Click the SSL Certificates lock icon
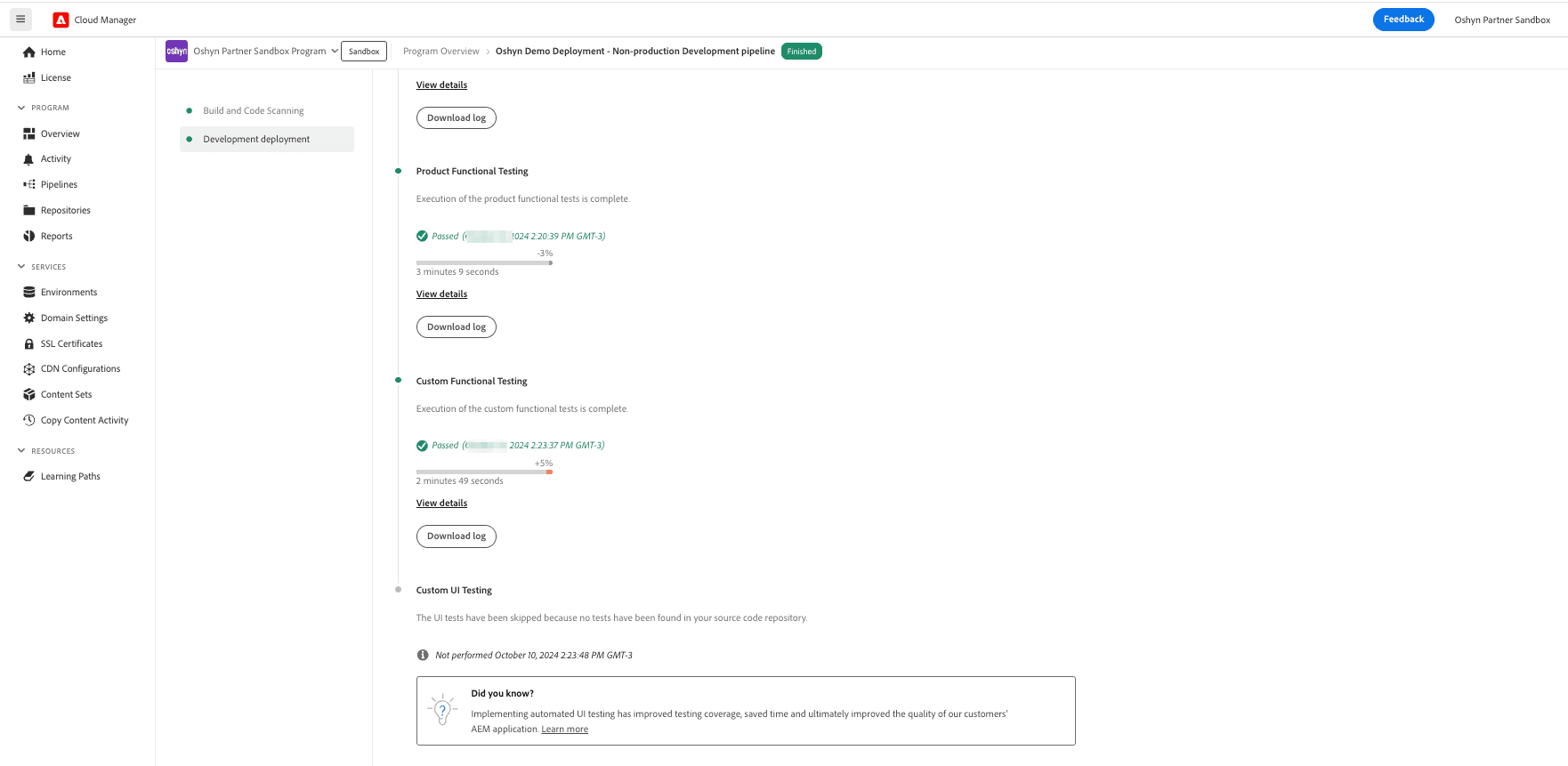Image resolution: width=1568 pixels, height=766 pixels. pyautogui.click(x=29, y=343)
